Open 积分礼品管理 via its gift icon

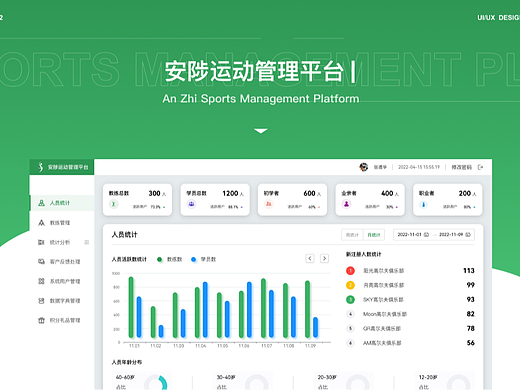41,321
